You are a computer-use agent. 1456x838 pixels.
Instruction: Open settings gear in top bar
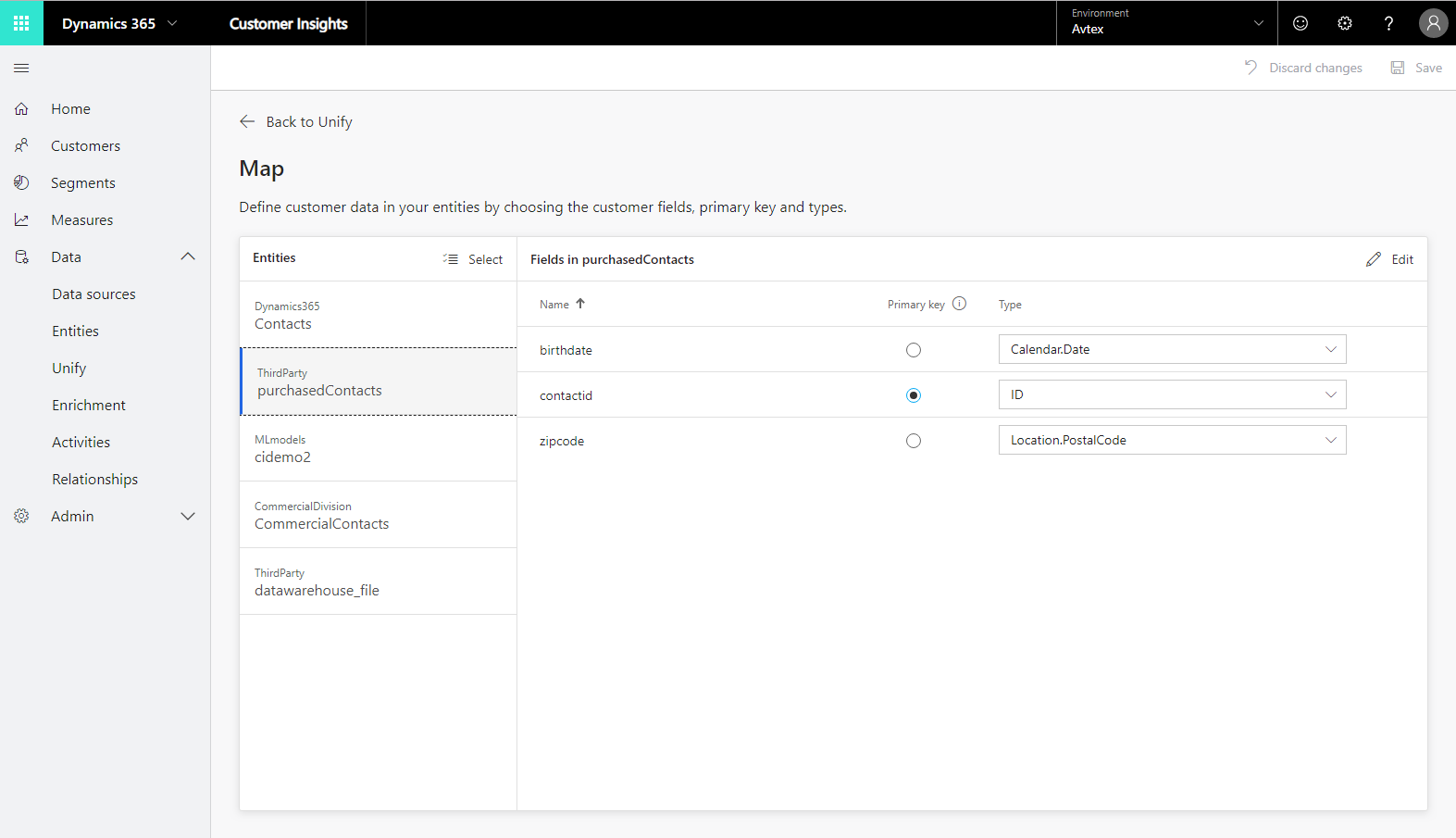point(1345,23)
